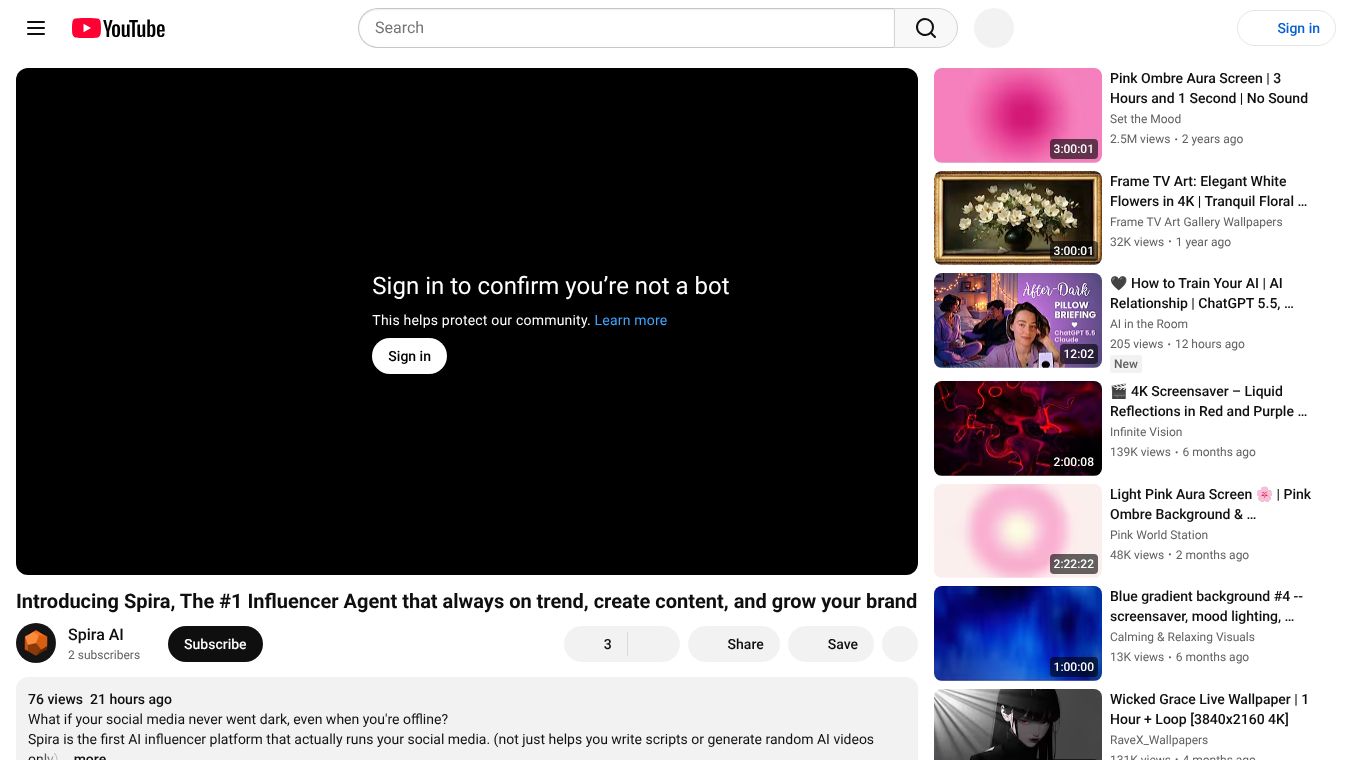Focus the Search input field

626,28
